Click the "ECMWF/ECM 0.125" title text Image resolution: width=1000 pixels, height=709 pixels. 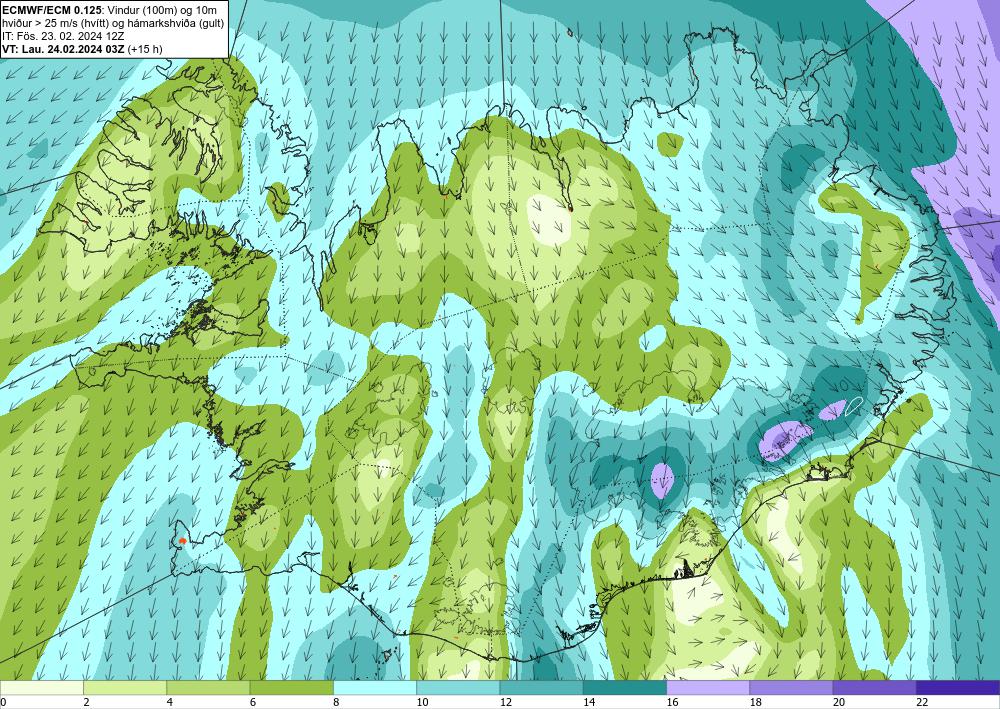[50, 10]
